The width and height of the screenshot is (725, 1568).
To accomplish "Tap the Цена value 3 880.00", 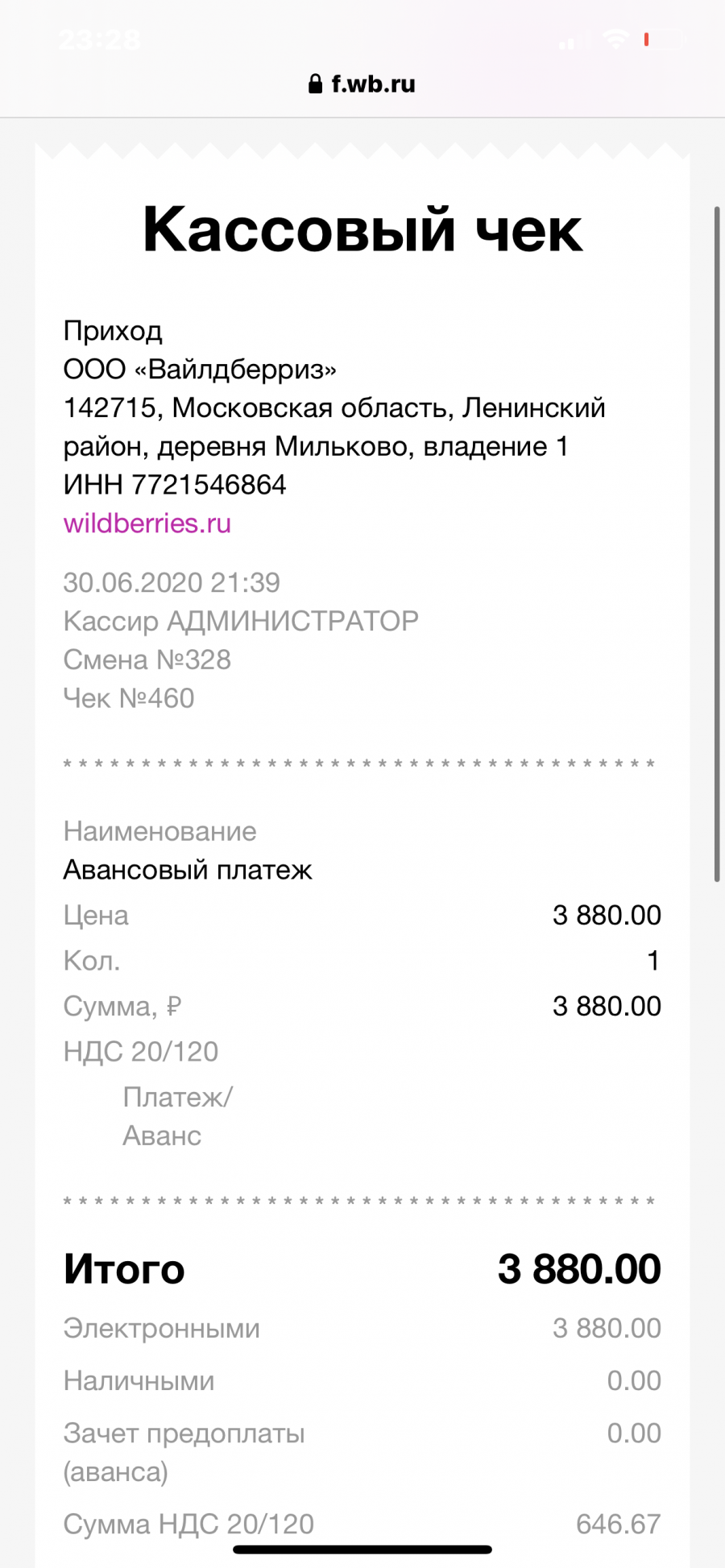I will pos(607,916).
